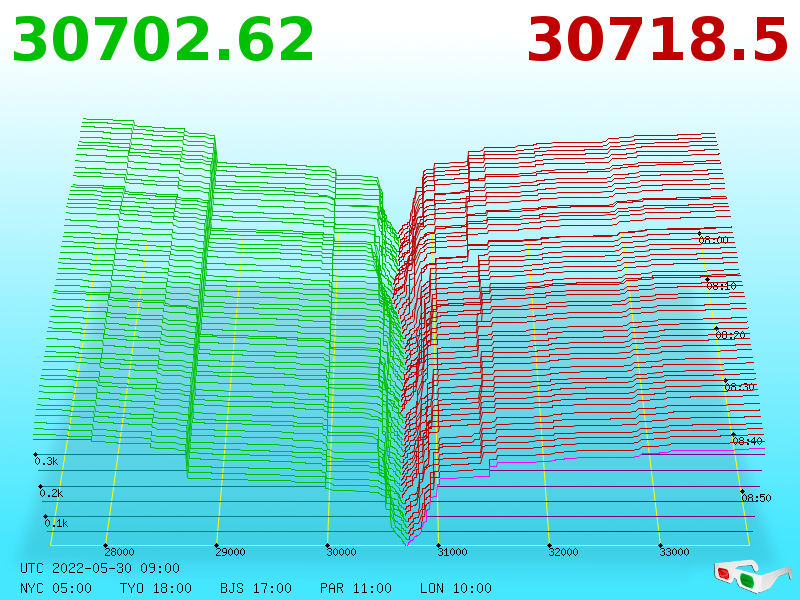Click the 0.2k volume axis label
Screen dimensions: 800x600
52,493
